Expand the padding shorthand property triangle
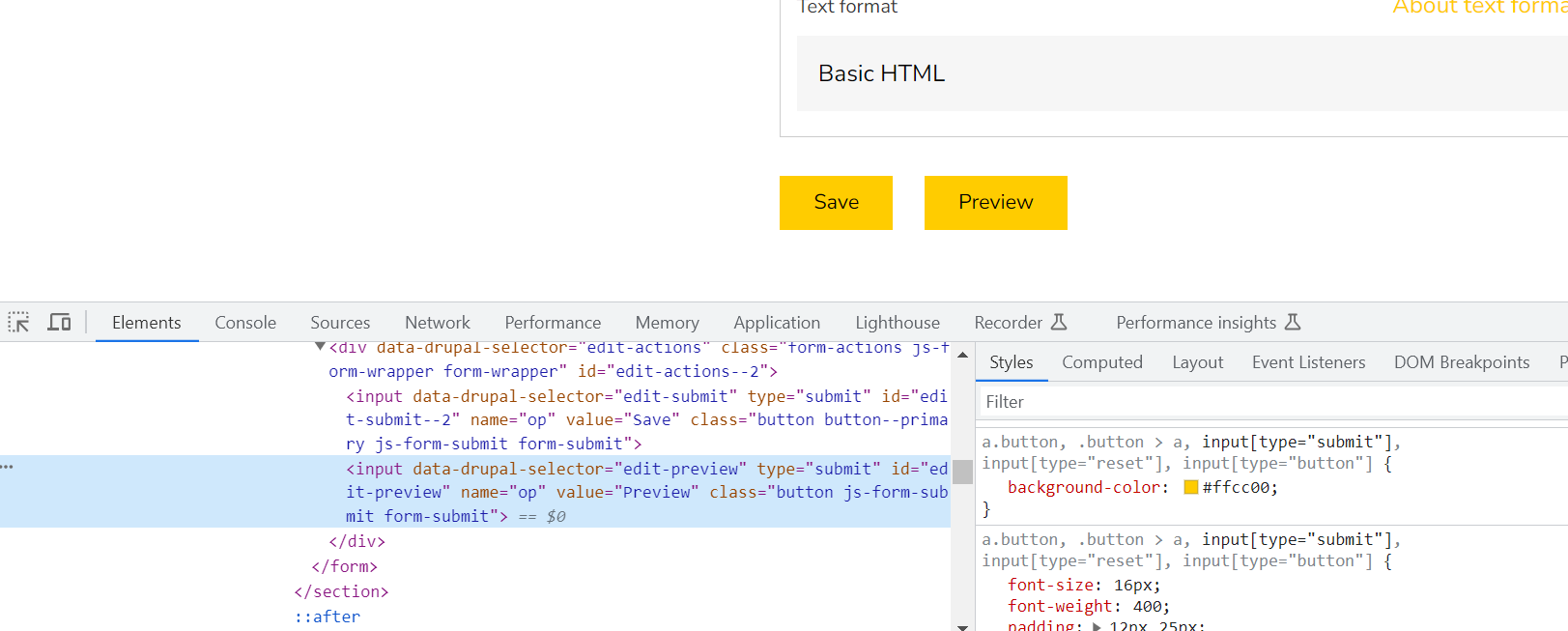The height and width of the screenshot is (631, 1568). [1097, 626]
